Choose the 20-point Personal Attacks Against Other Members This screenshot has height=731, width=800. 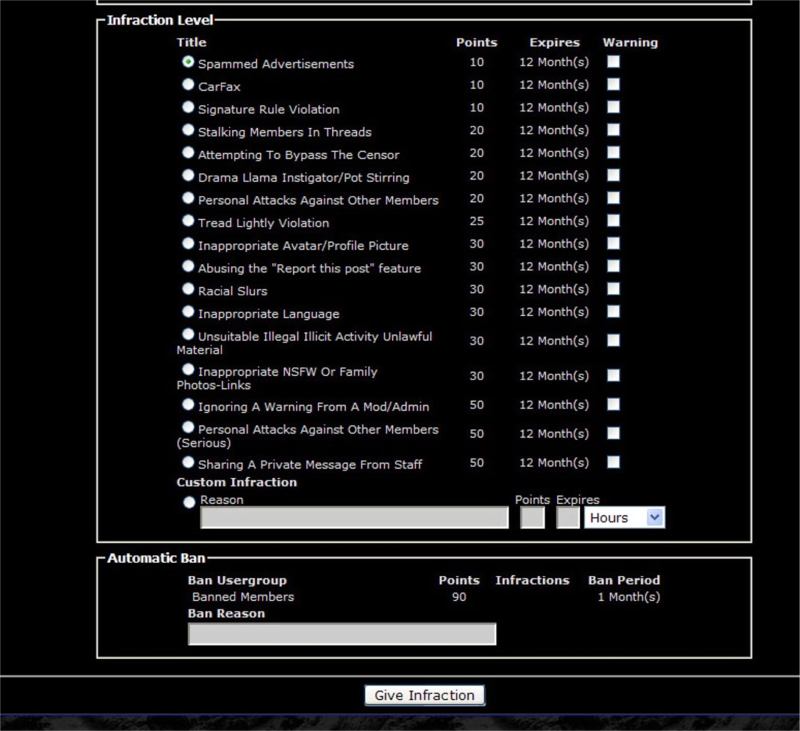188,198
